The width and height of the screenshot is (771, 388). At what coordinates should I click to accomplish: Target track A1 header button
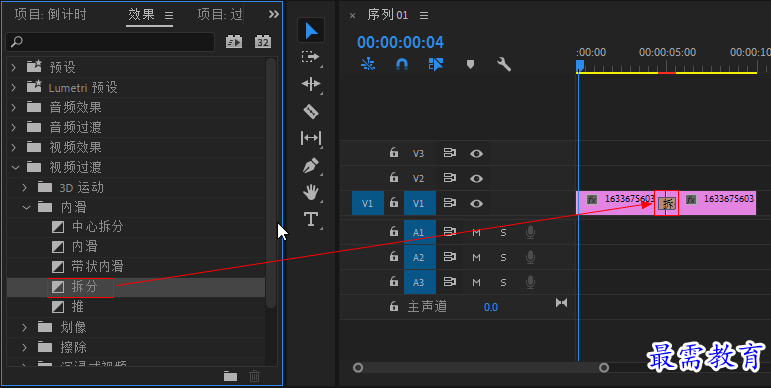coord(419,232)
